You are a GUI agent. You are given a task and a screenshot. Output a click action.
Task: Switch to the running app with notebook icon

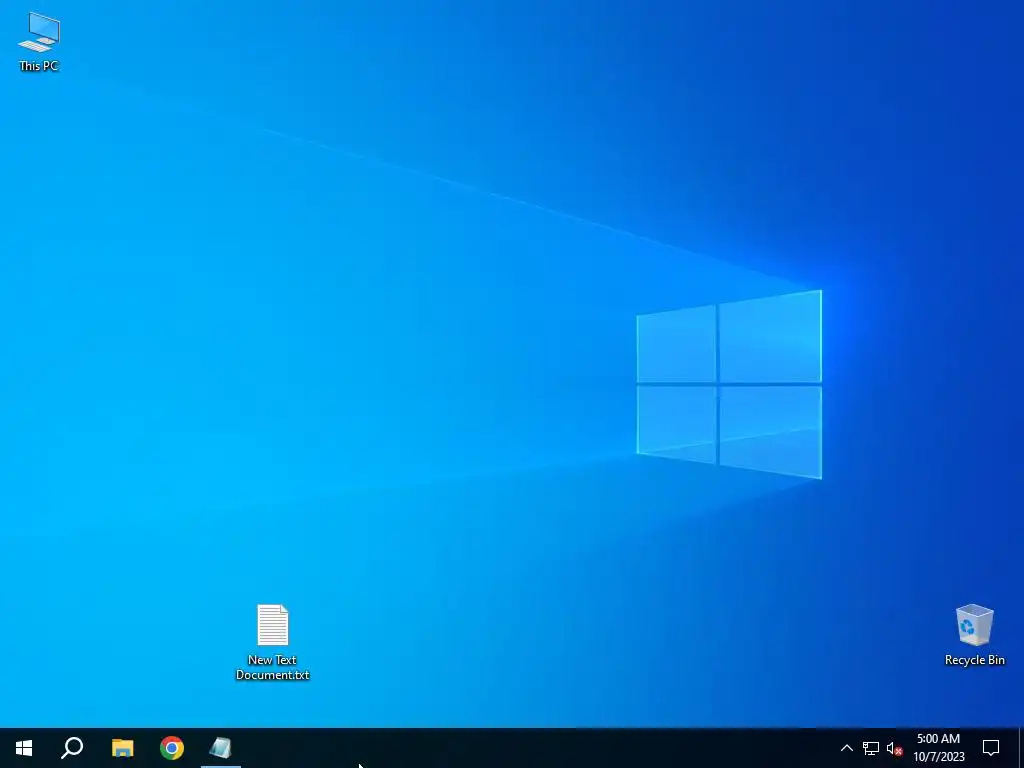(x=221, y=748)
